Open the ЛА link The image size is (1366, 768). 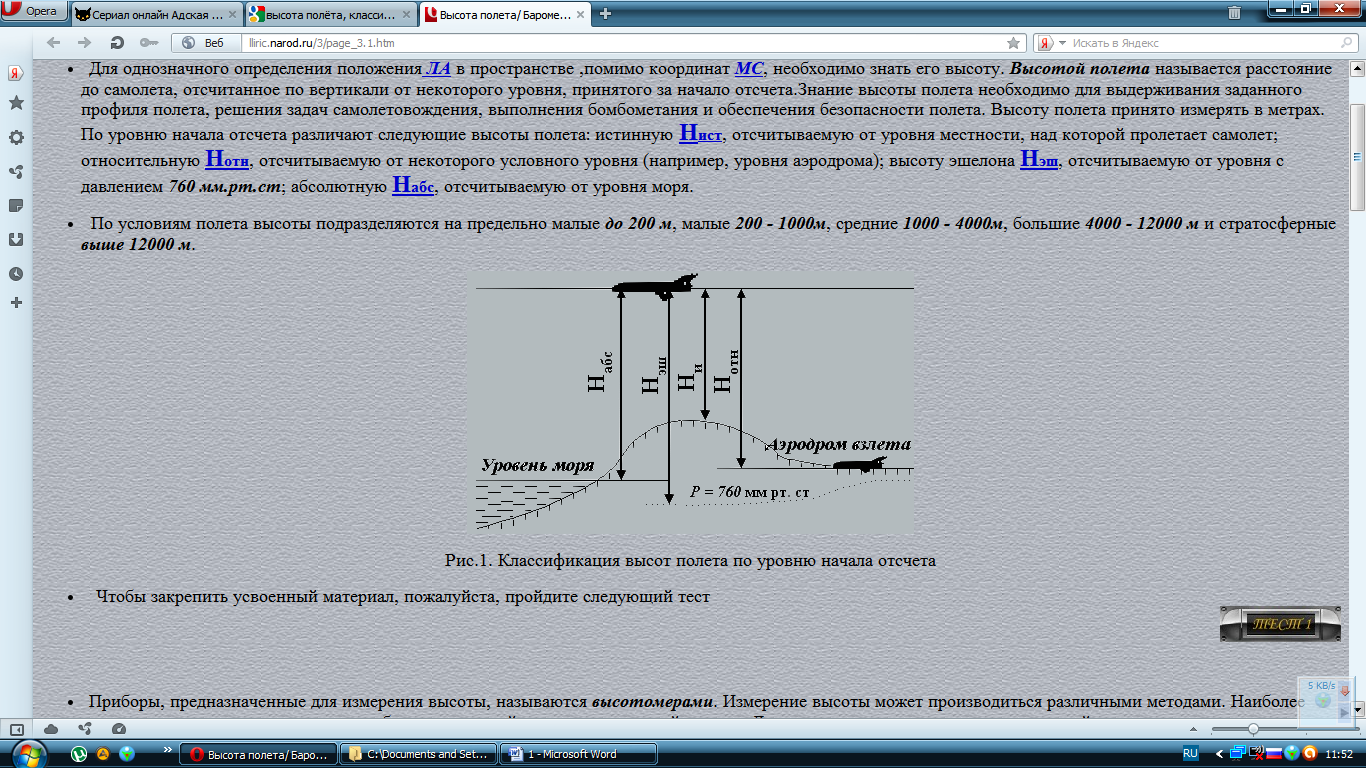click(437, 68)
